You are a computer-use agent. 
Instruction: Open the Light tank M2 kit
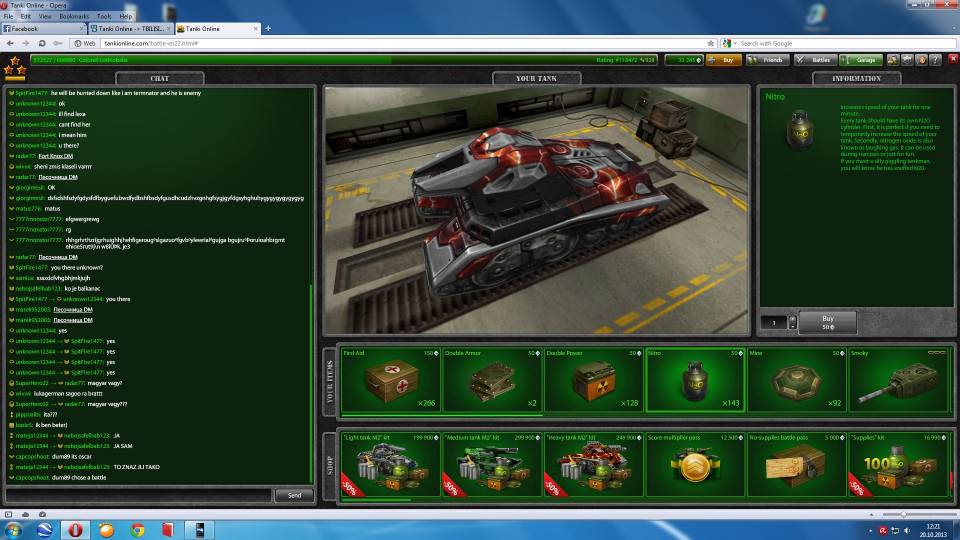click(x=391, y=464)
